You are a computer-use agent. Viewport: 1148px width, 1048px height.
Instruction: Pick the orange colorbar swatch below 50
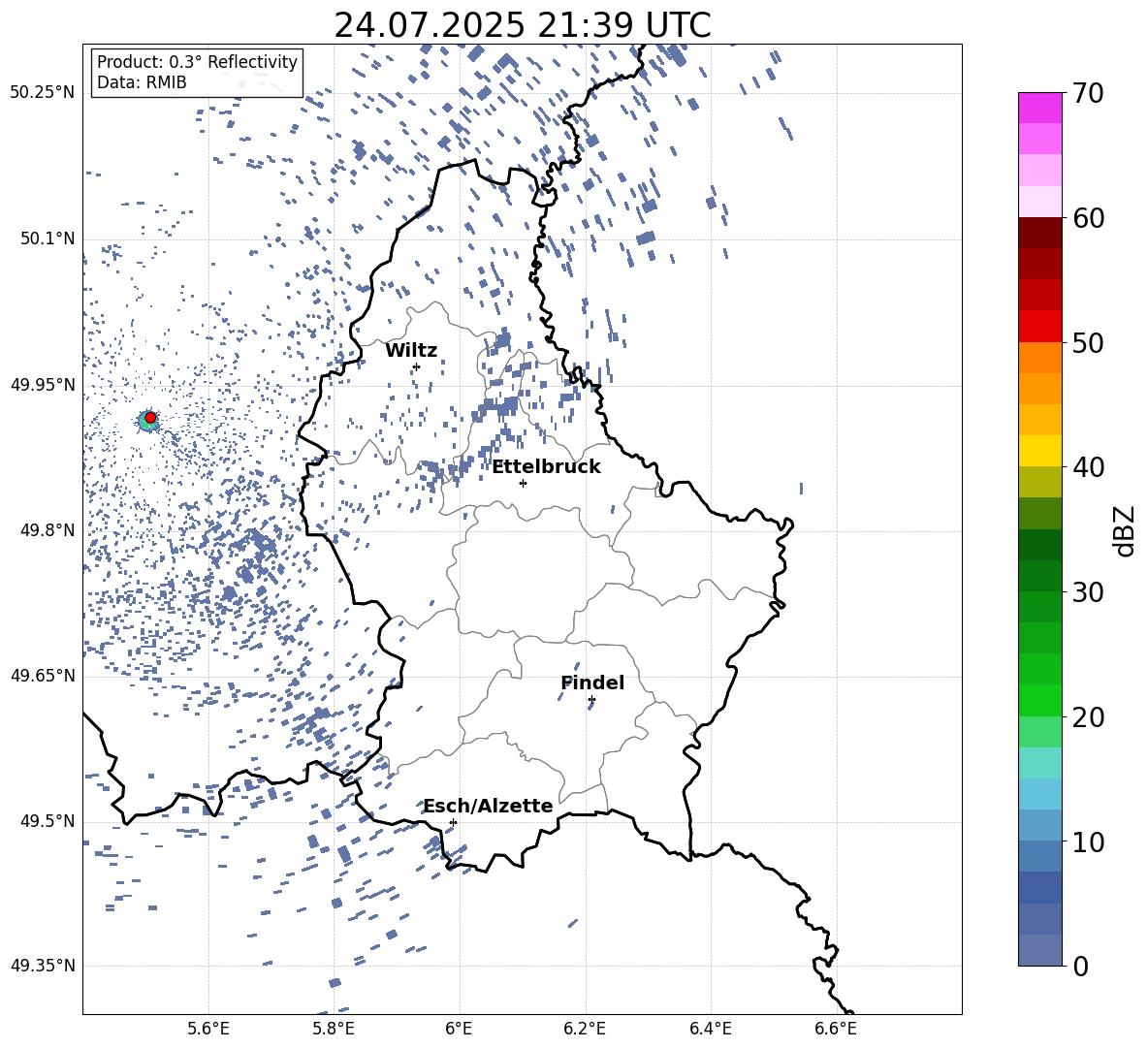tap(1040, 358)
